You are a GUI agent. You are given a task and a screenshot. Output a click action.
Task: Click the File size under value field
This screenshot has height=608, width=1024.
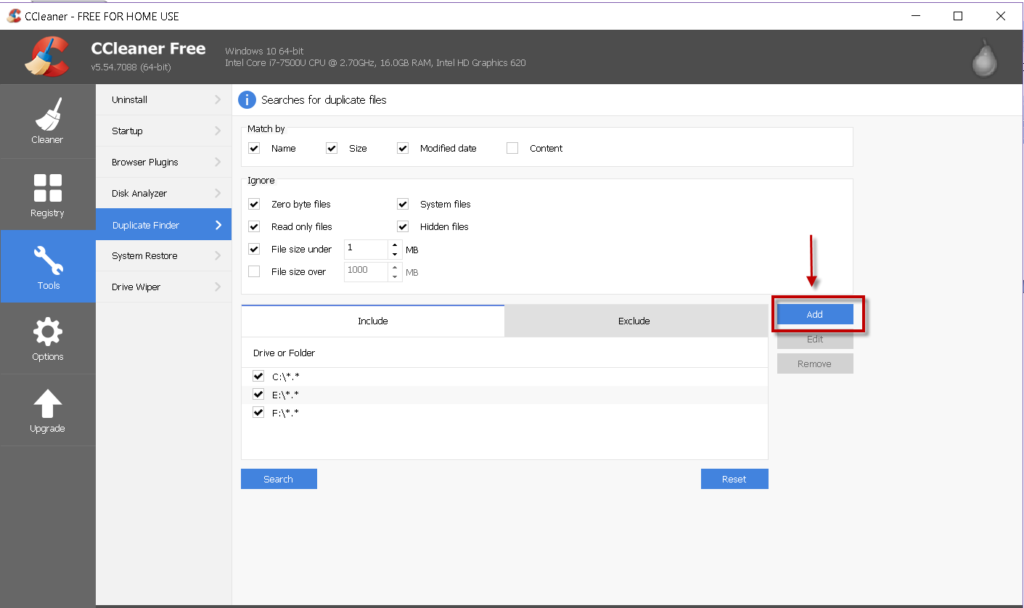(x=366, y=249)
